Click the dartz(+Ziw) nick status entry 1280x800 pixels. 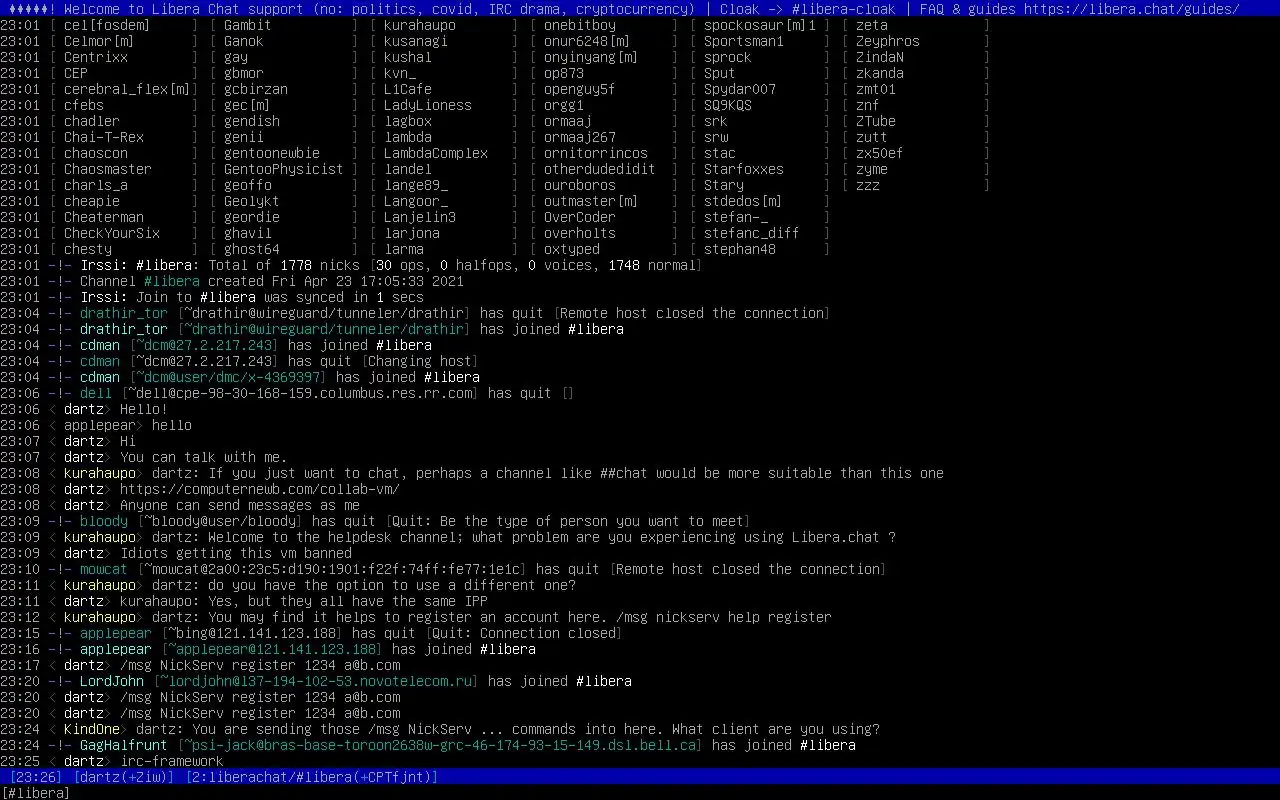[124, 777]
